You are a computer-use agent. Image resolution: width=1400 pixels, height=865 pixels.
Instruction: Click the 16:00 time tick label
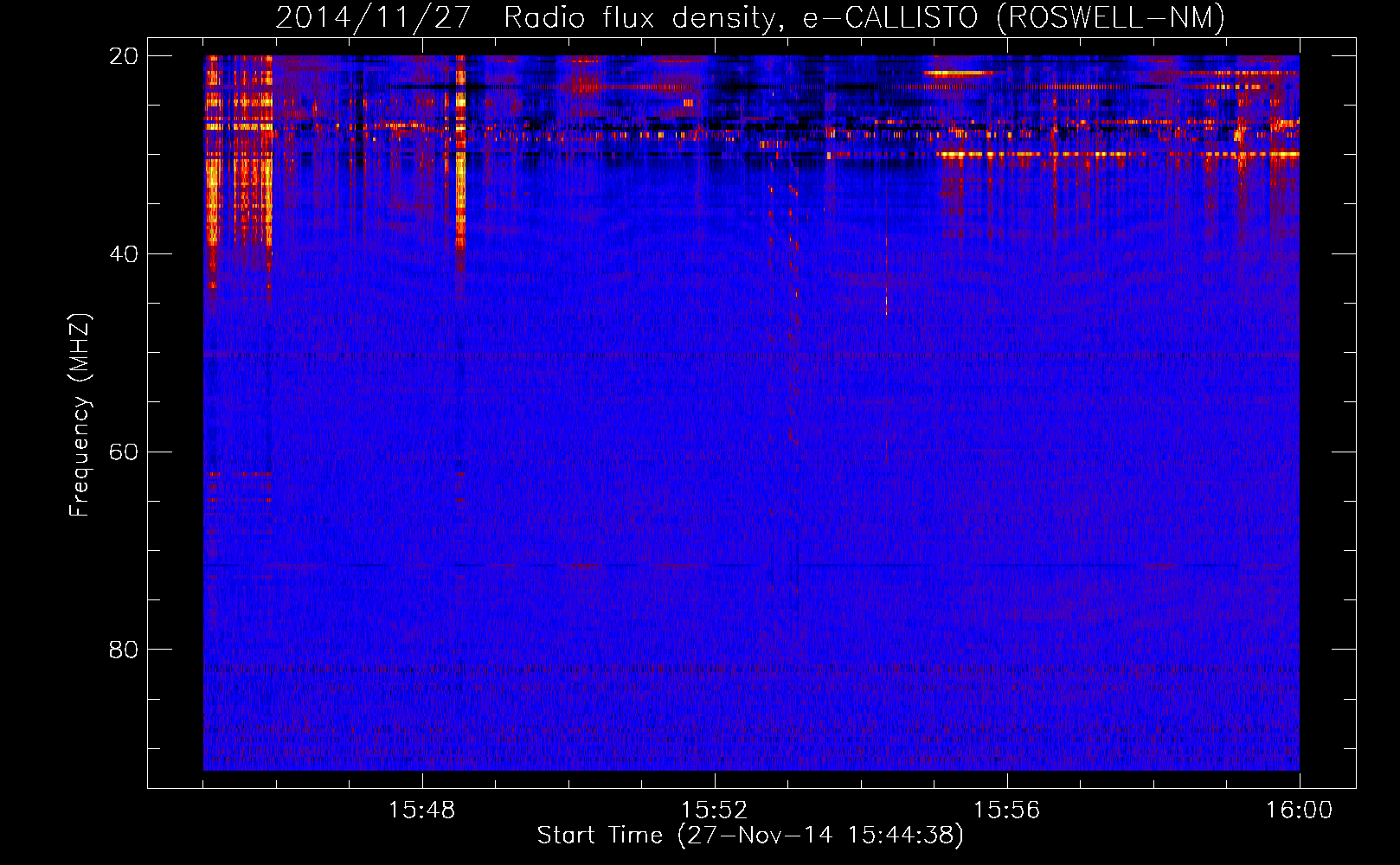point(1299,811)
